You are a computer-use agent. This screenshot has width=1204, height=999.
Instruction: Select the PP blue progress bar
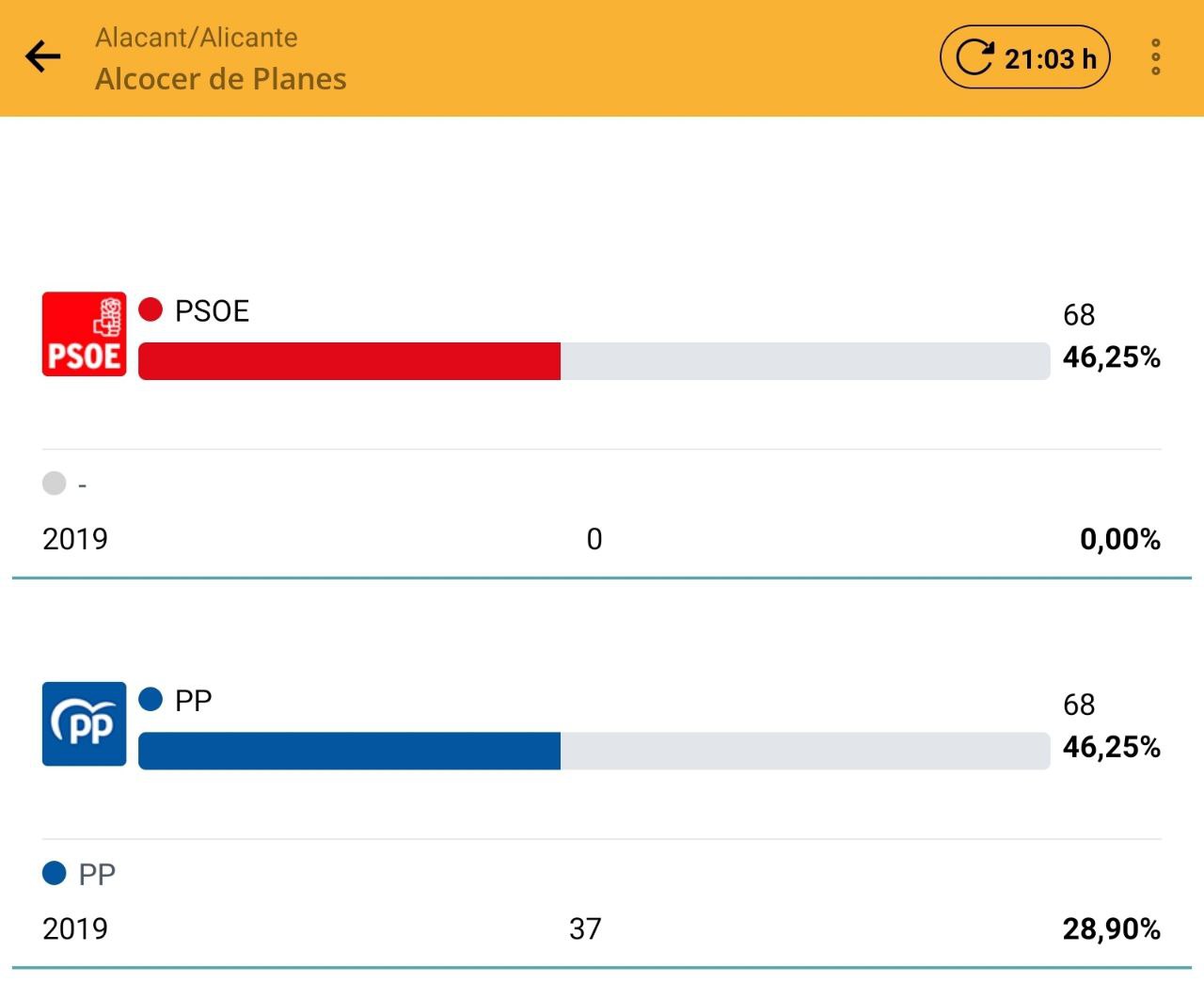click(x=349, y=751)
